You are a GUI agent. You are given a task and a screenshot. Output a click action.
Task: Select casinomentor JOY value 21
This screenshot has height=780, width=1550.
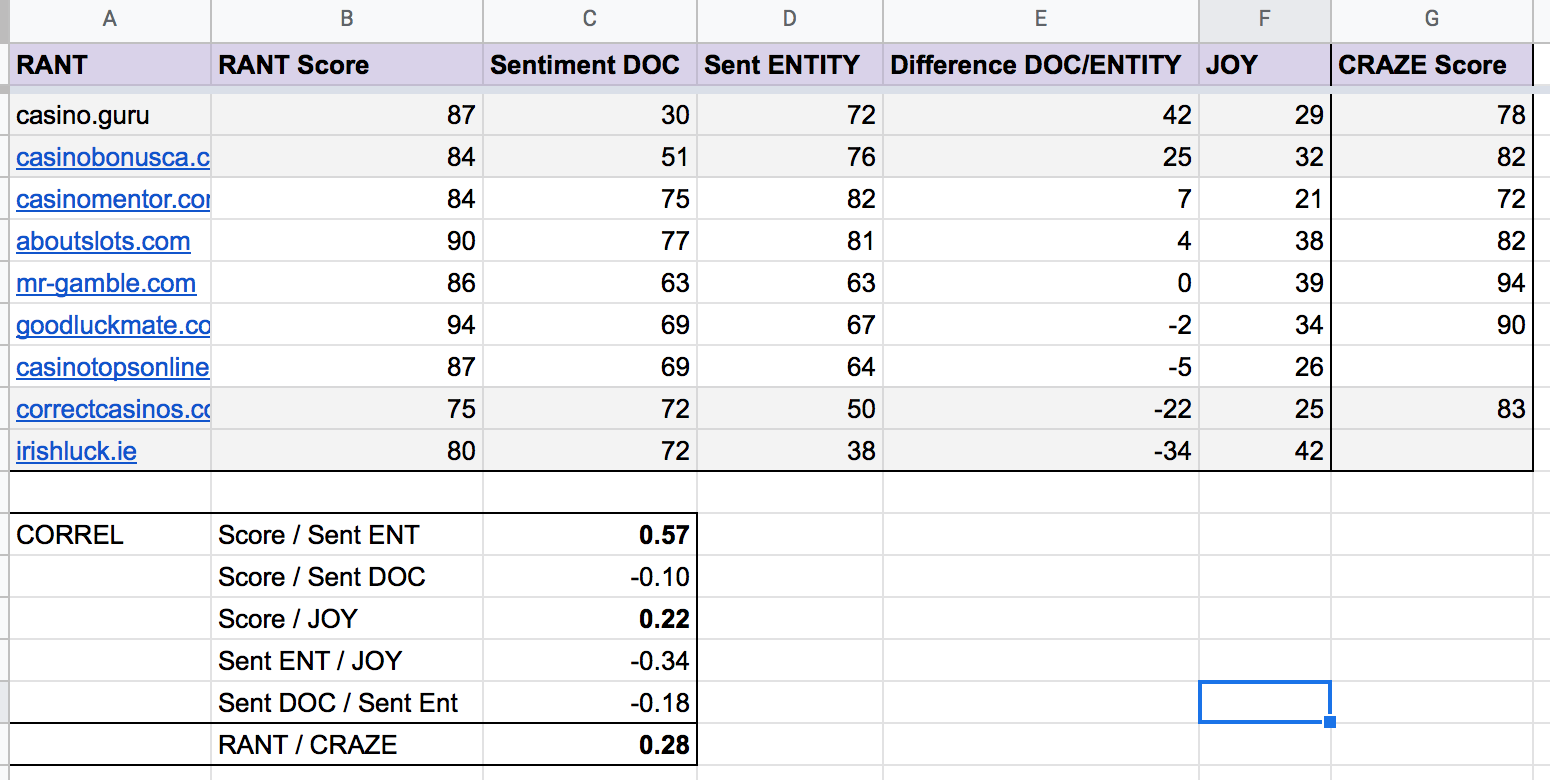coord(1265,199)
